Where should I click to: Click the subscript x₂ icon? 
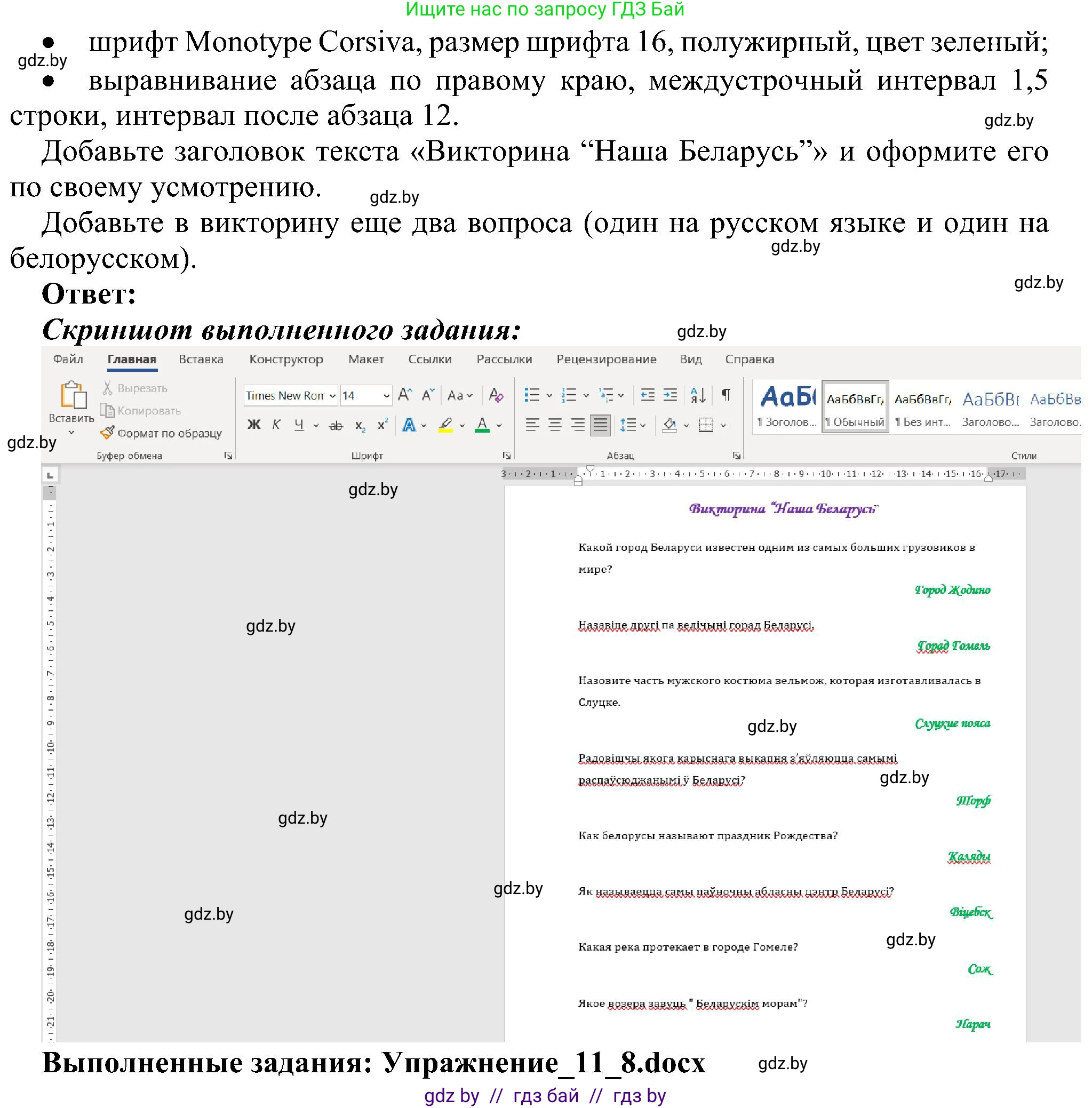coord(360,426)
